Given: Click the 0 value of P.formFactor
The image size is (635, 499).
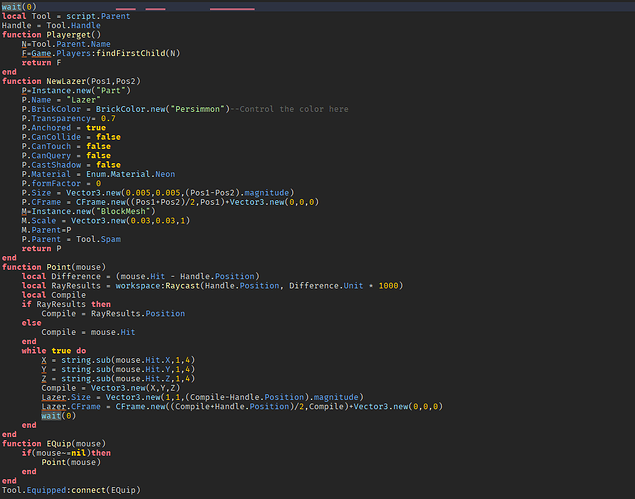Looking at the screenshot, I should pyautogui.click(x=98, y=184).
